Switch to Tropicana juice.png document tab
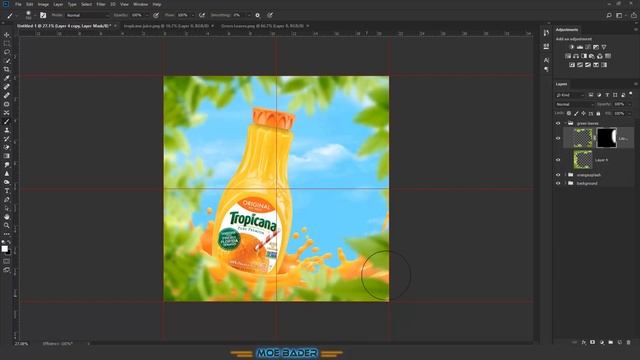The height and width of the screenshot is (360, 640). coord(166,26)
